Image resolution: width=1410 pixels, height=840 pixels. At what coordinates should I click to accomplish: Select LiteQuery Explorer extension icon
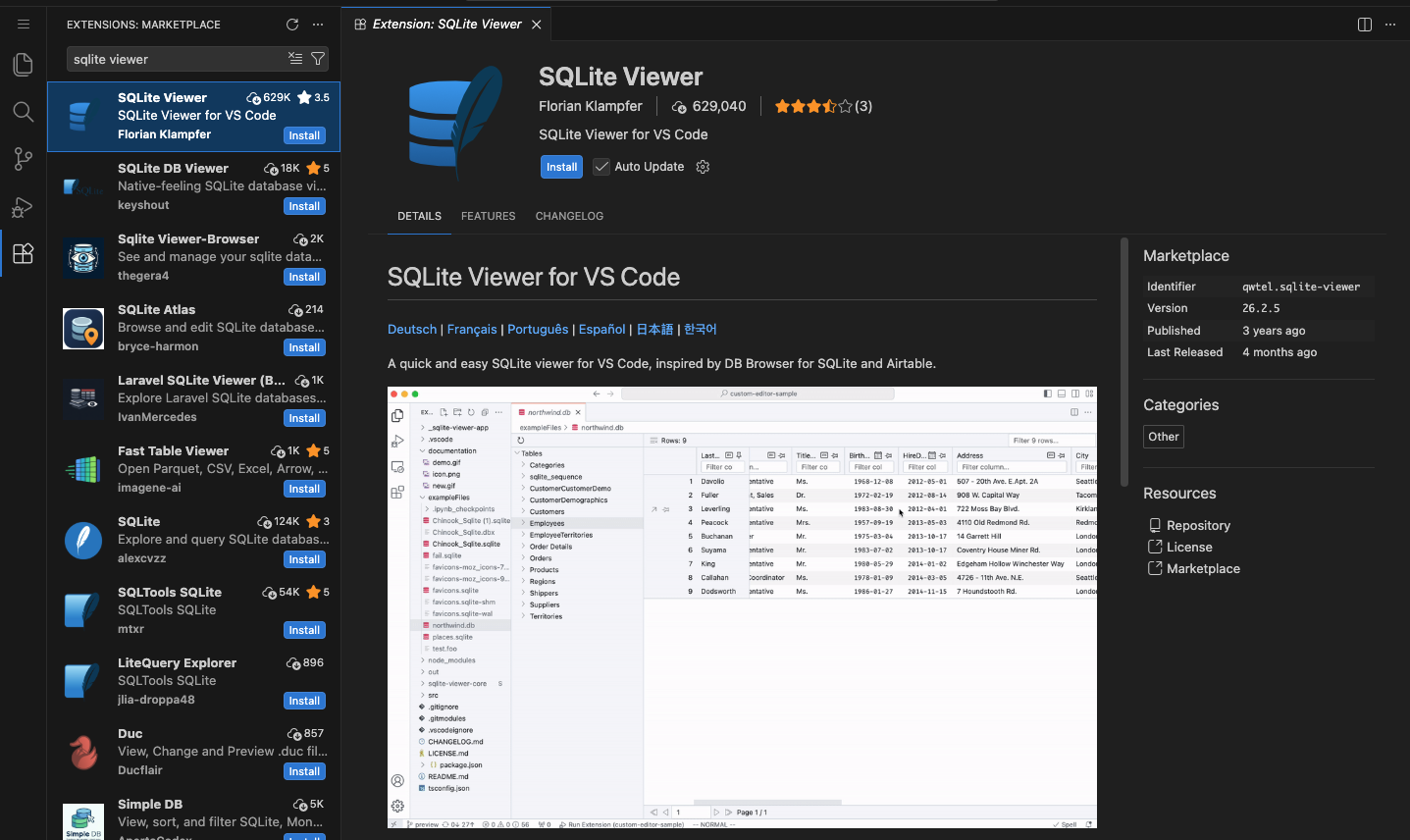[x=83, y=681]
